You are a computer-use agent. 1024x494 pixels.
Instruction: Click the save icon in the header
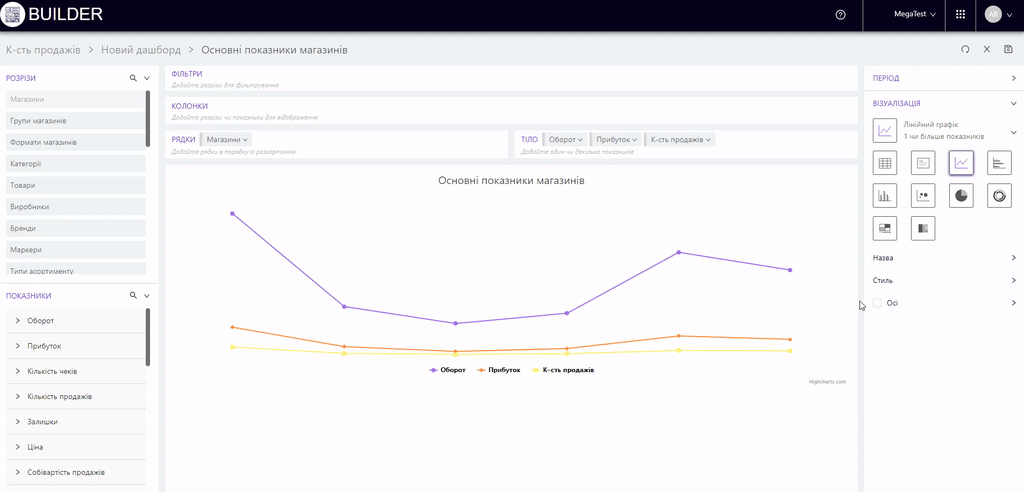click(1008, 49)
